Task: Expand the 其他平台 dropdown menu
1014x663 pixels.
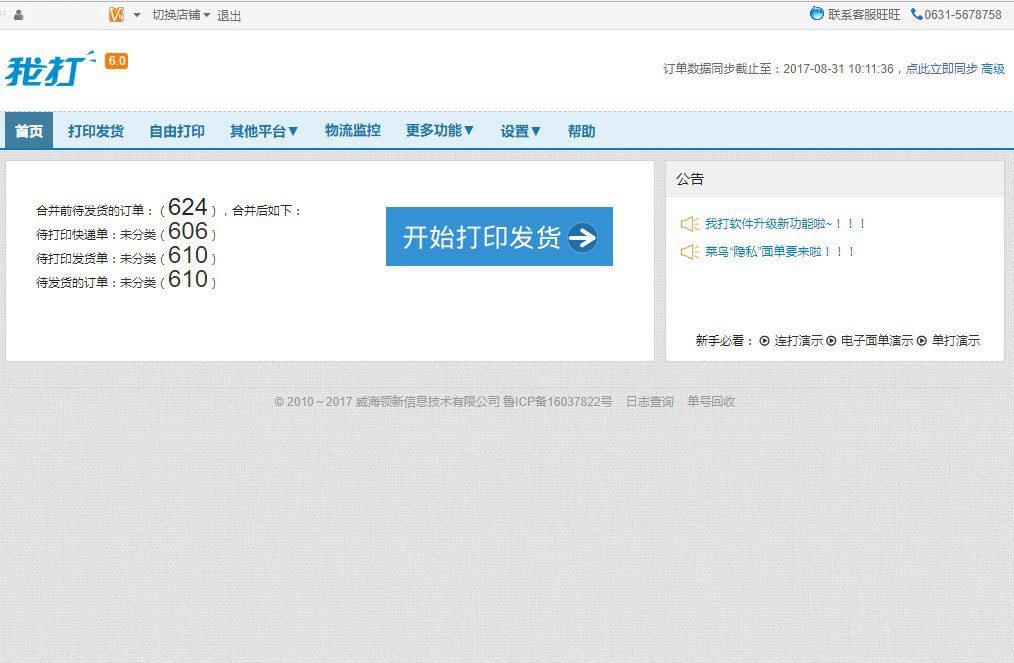Action: tap(264, 130)
